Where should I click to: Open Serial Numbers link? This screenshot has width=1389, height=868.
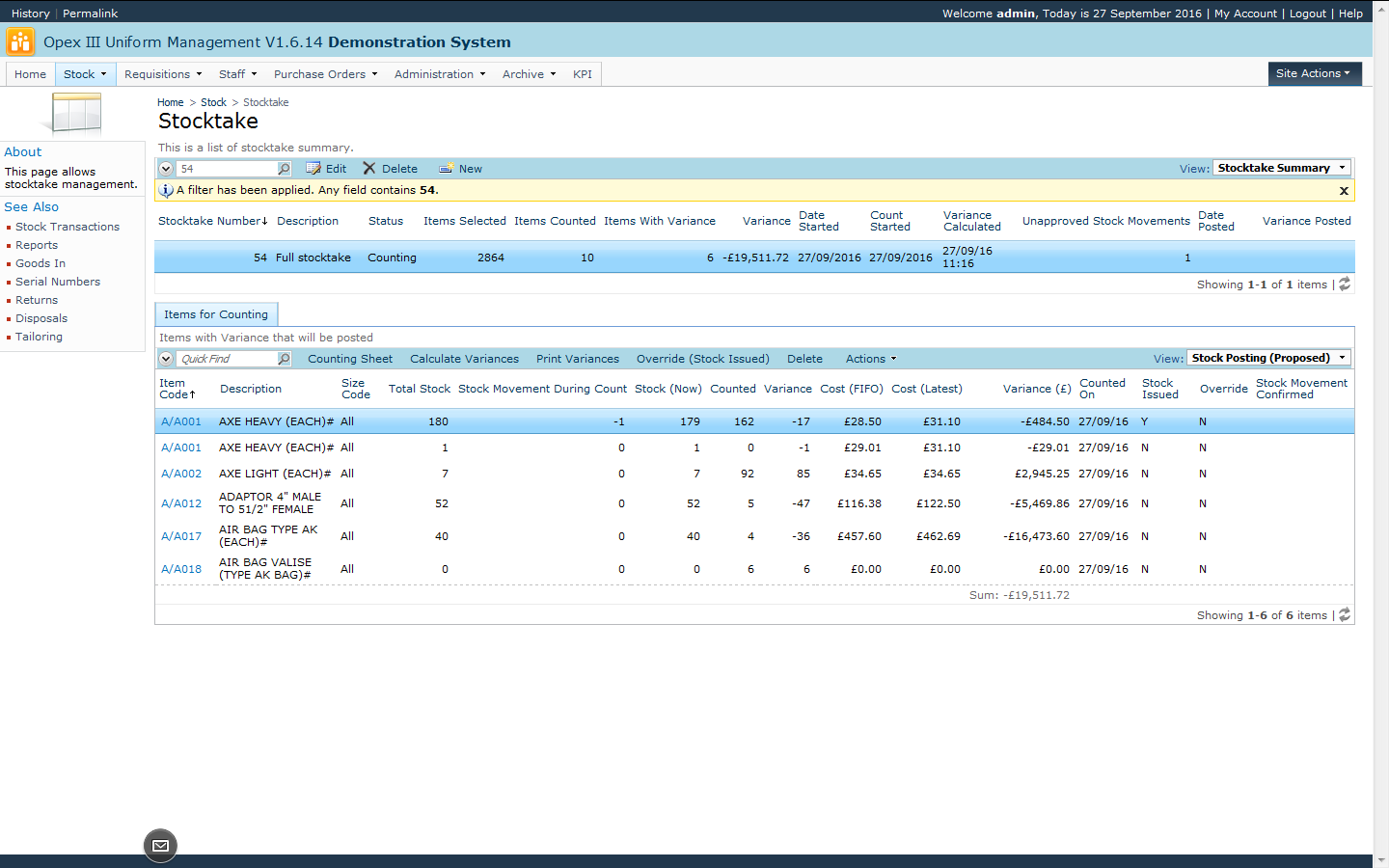click(x=58, y=282)
